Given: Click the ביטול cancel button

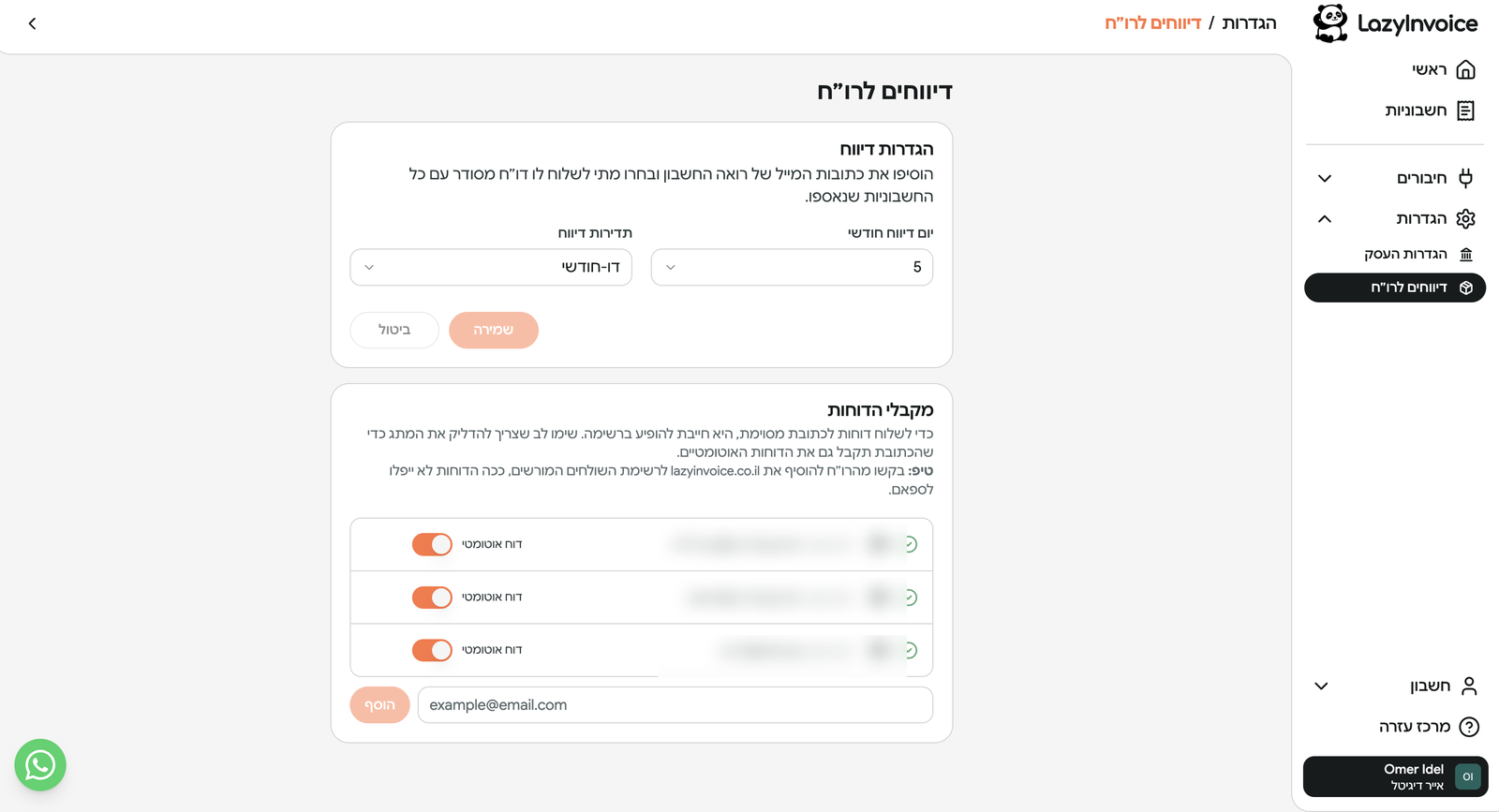Looking at the screenshot, I should click(x=394, y=330).
